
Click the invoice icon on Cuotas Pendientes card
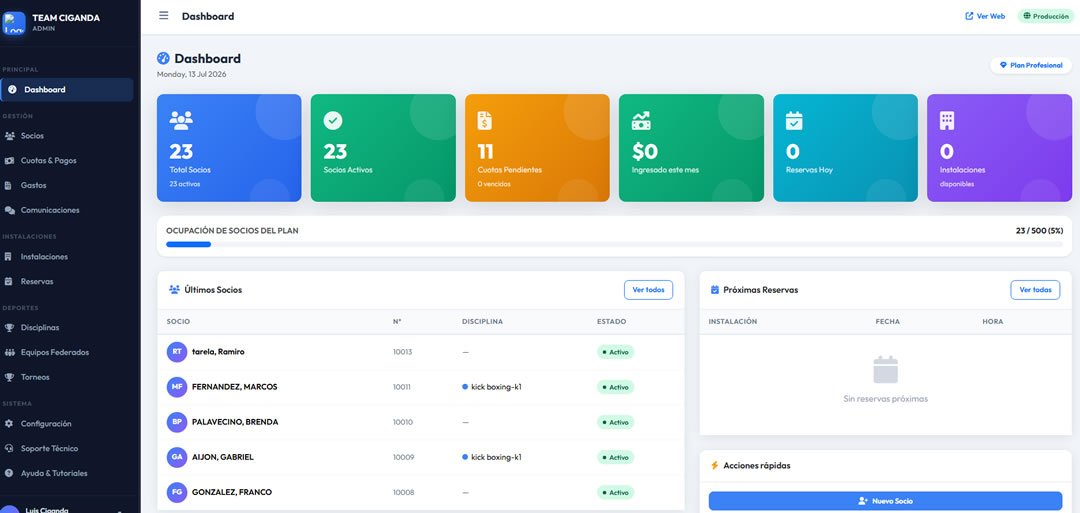pos(485,121)
